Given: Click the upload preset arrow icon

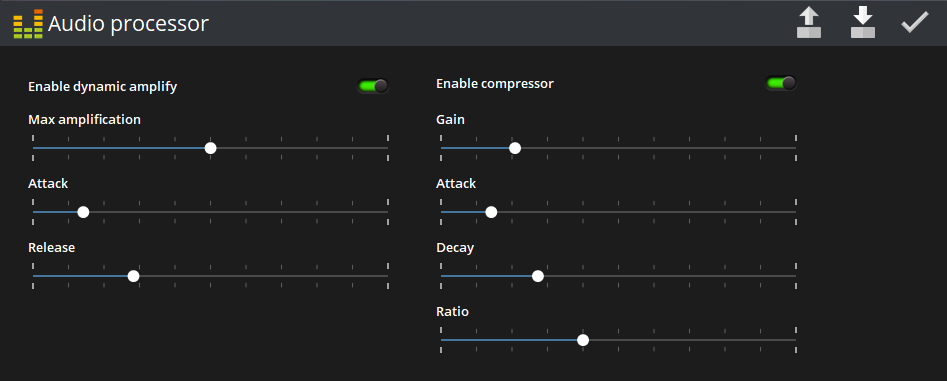Looking at the screenshot, I should (x=809, y=23).
